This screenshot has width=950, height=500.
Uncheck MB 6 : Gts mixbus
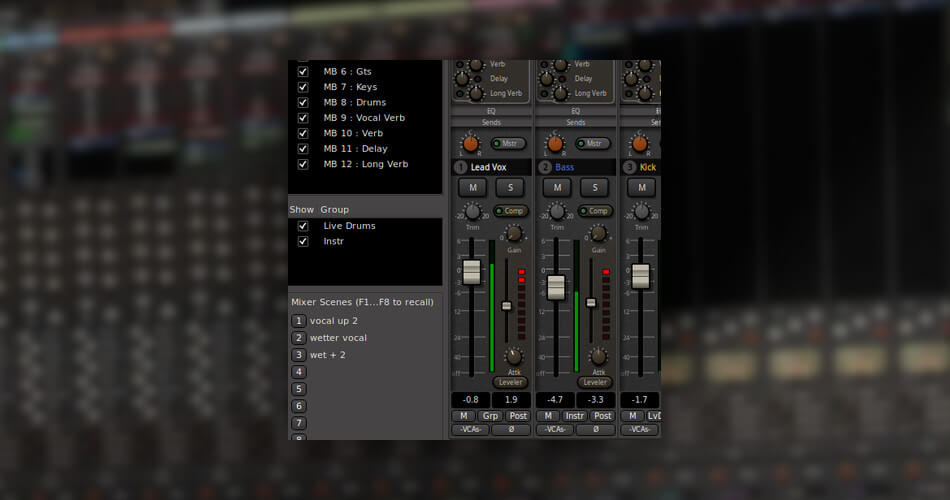(x=303, y=72)
